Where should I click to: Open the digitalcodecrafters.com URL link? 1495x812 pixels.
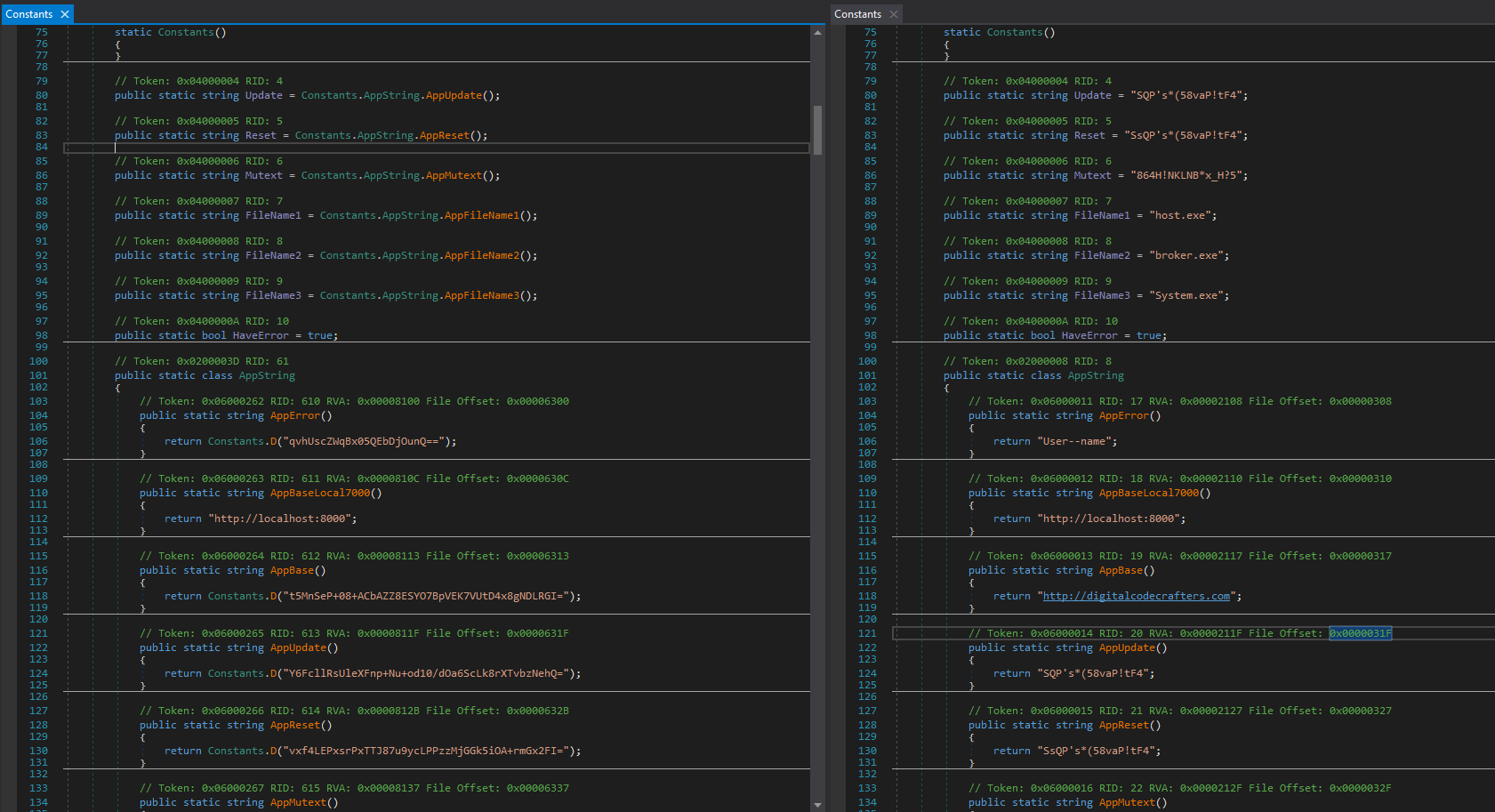click(x=1136, y=596)
